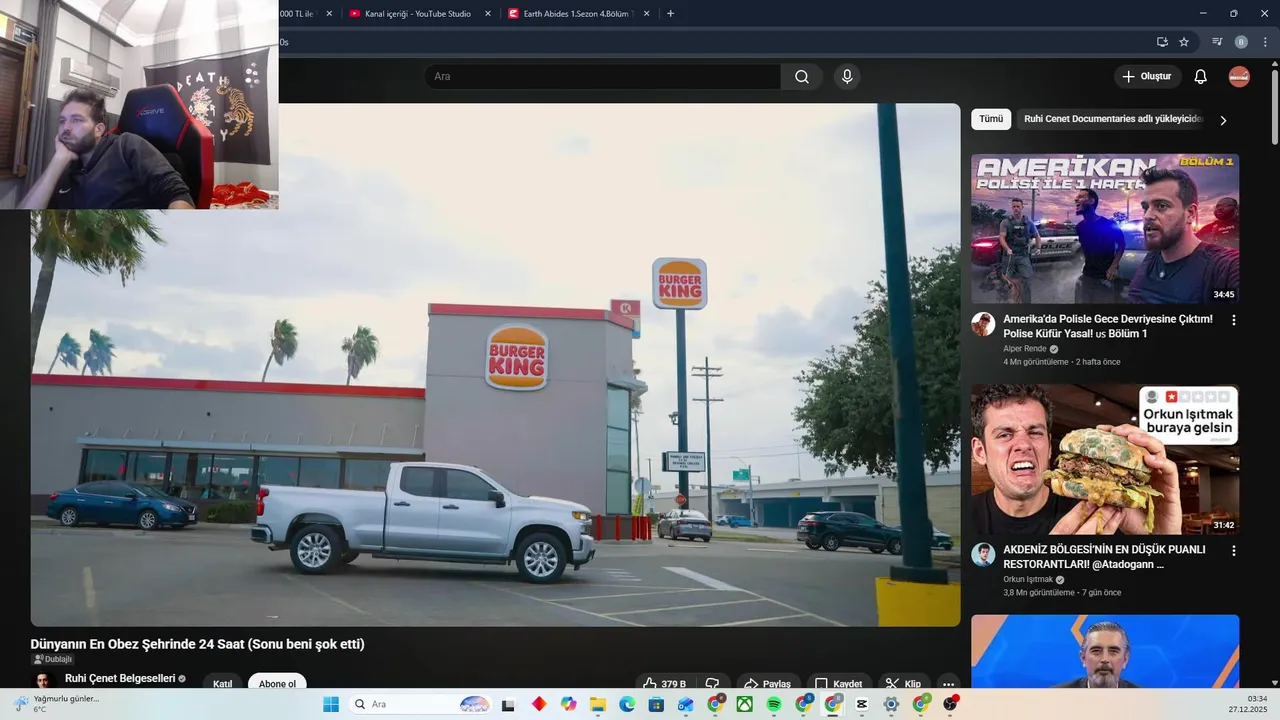Open the Windows Start menu
The width and height of the screenshot is (1280, 720).
coord(331,704)
